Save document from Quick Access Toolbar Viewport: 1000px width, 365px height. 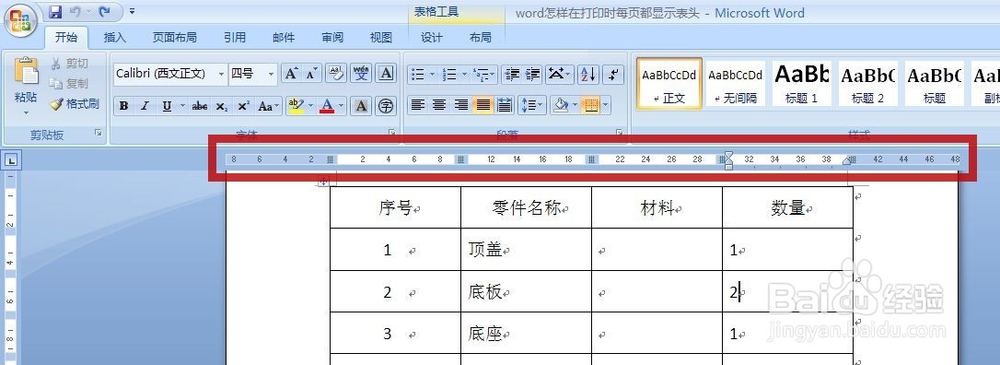pos(55,11)
